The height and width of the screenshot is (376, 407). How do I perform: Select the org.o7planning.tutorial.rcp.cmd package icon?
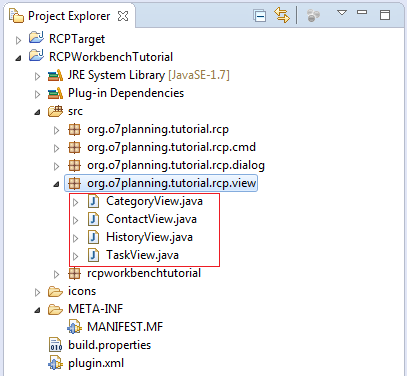point(74,147)
